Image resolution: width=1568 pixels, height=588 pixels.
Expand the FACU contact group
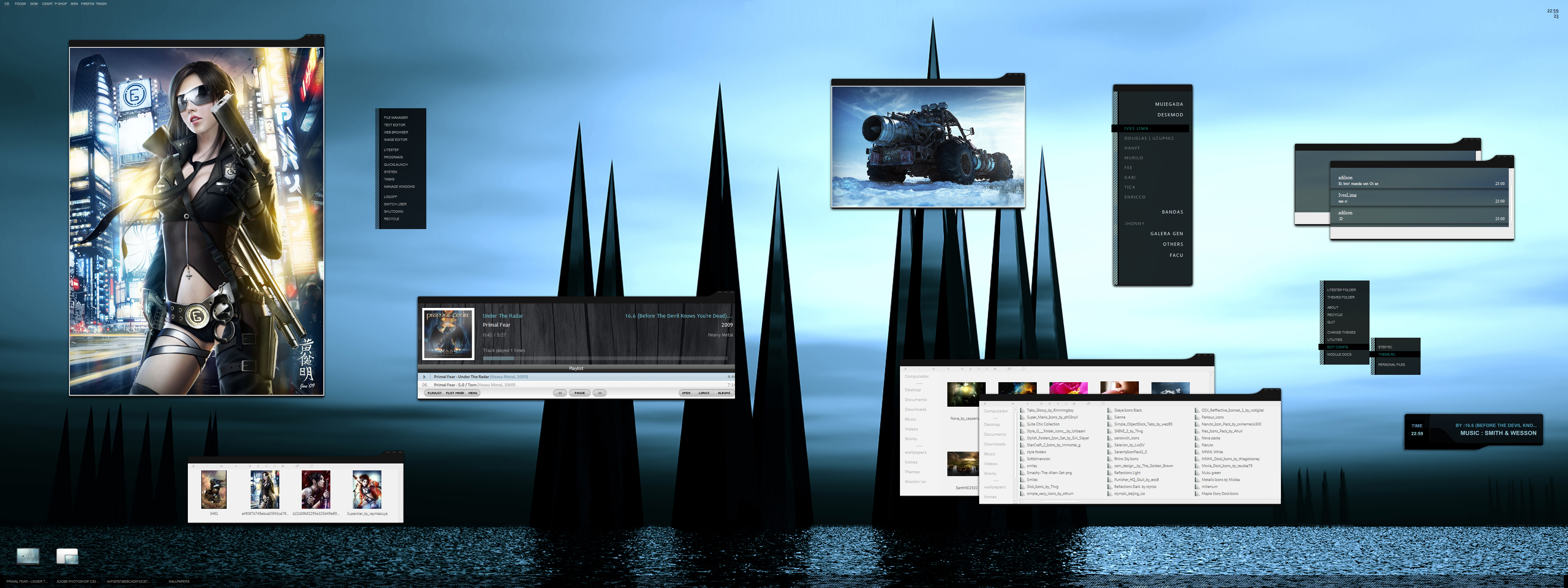click(x=1176, y=255)
